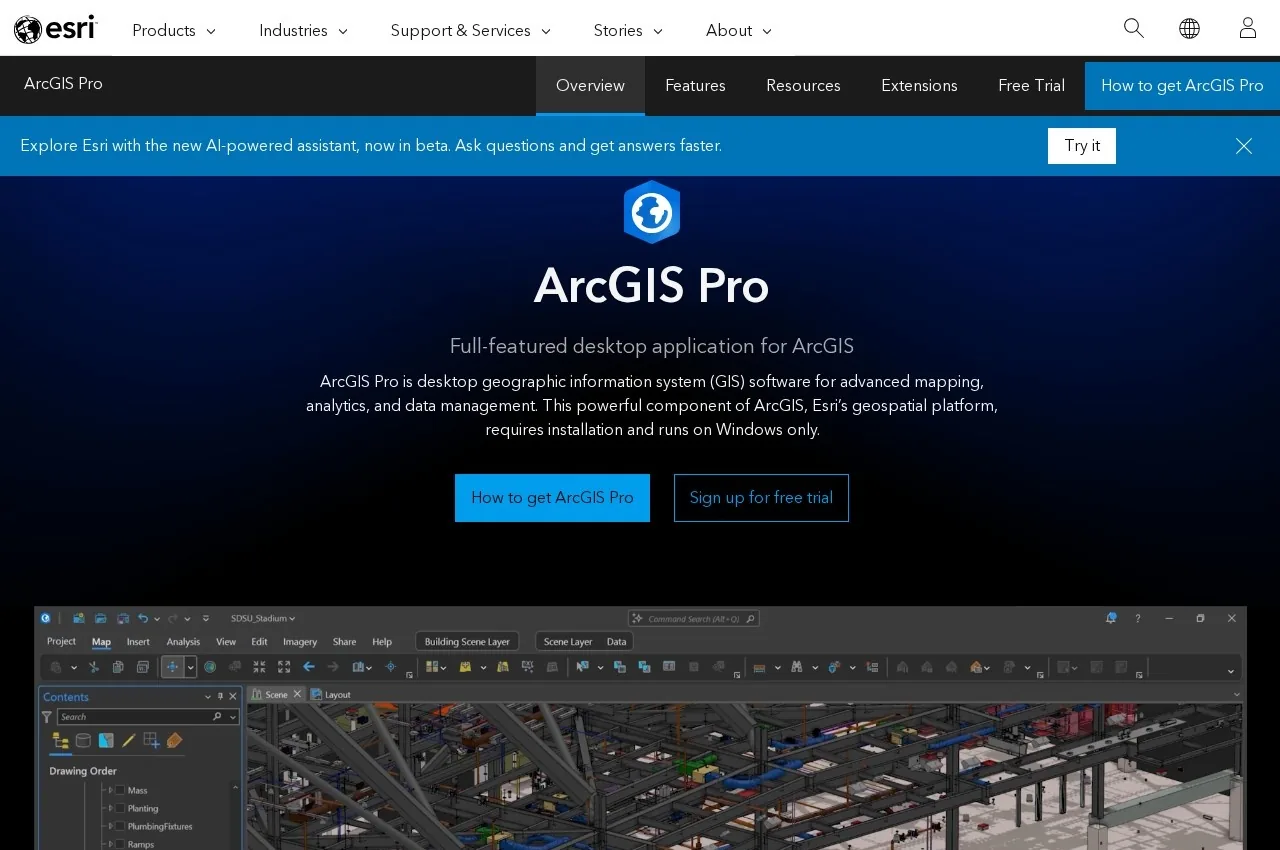Viewport: 1280px width, 850px height.
Task: Click the notifications bell icon
Action: pos(1111,618)
